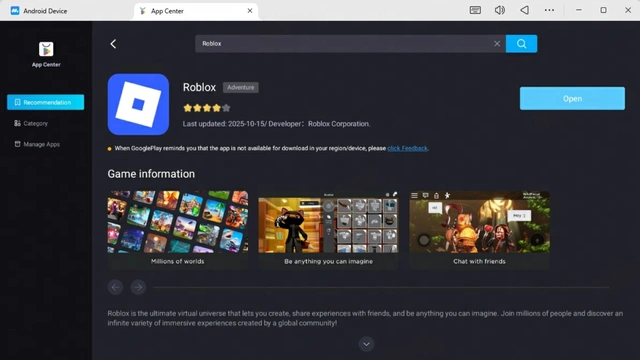Open the Be anything you can imagine screenshot

pos(328,230)
